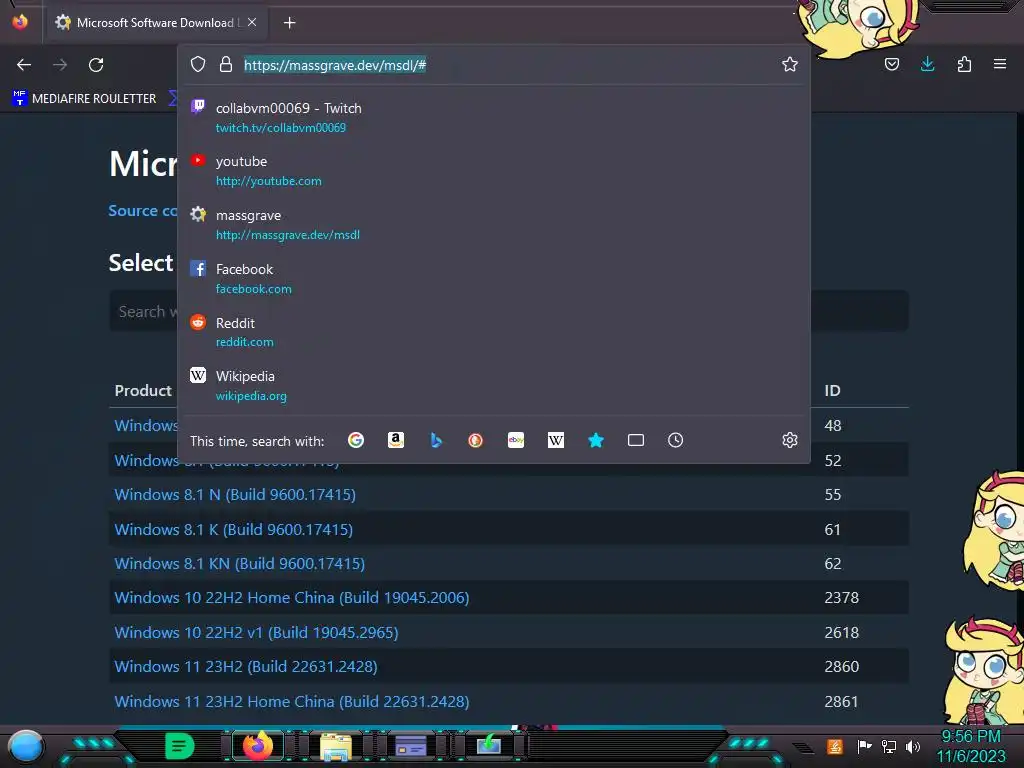Open Windows 8.1 KN (Build 9600.17415) link
The width and height of the screenshot is (1024, 768).
pyautogui.click(x=240, y=563)
